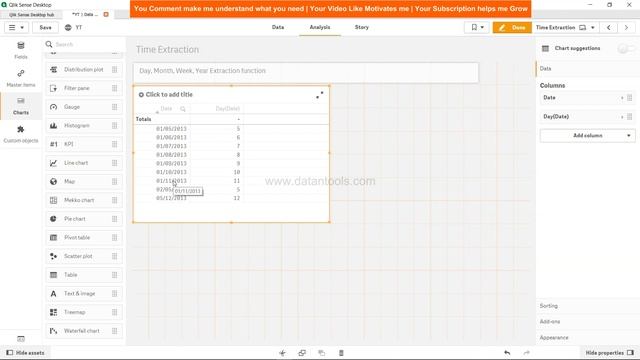The image size is (640, 360).
Task: Switch to the Story tab
Action: (362, 27)
